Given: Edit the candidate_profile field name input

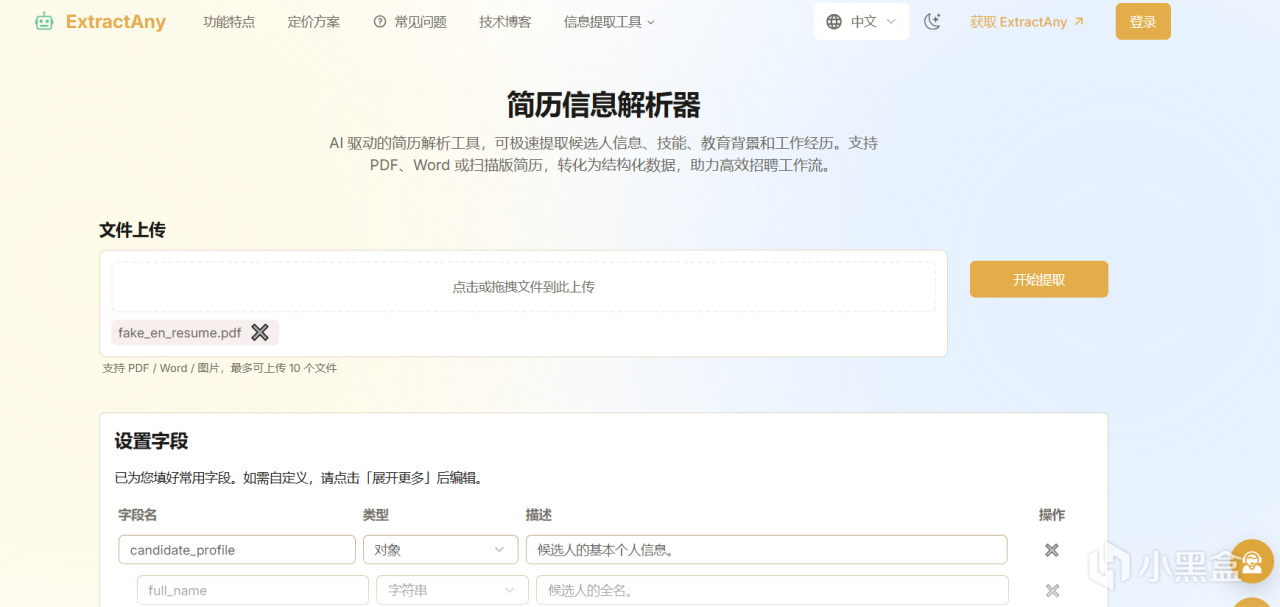Looking at the screenshot, I should point(237,550).
